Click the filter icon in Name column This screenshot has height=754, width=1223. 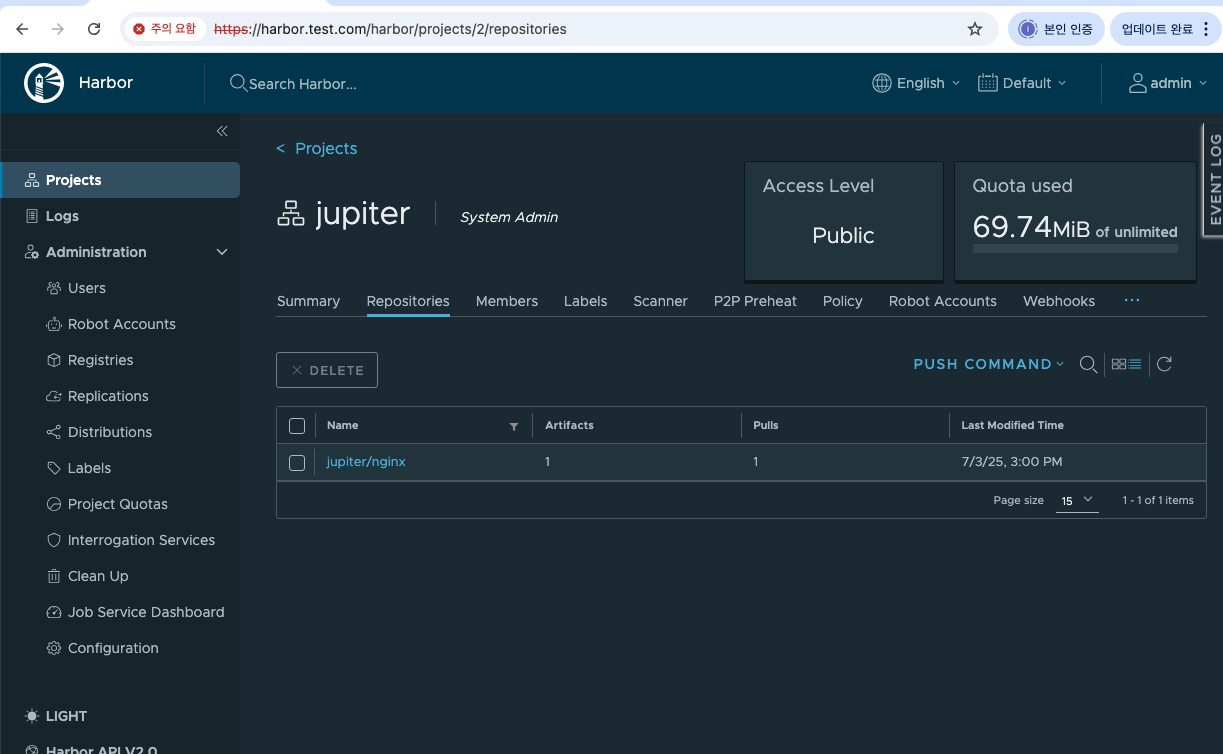click(x=514, y=426)
